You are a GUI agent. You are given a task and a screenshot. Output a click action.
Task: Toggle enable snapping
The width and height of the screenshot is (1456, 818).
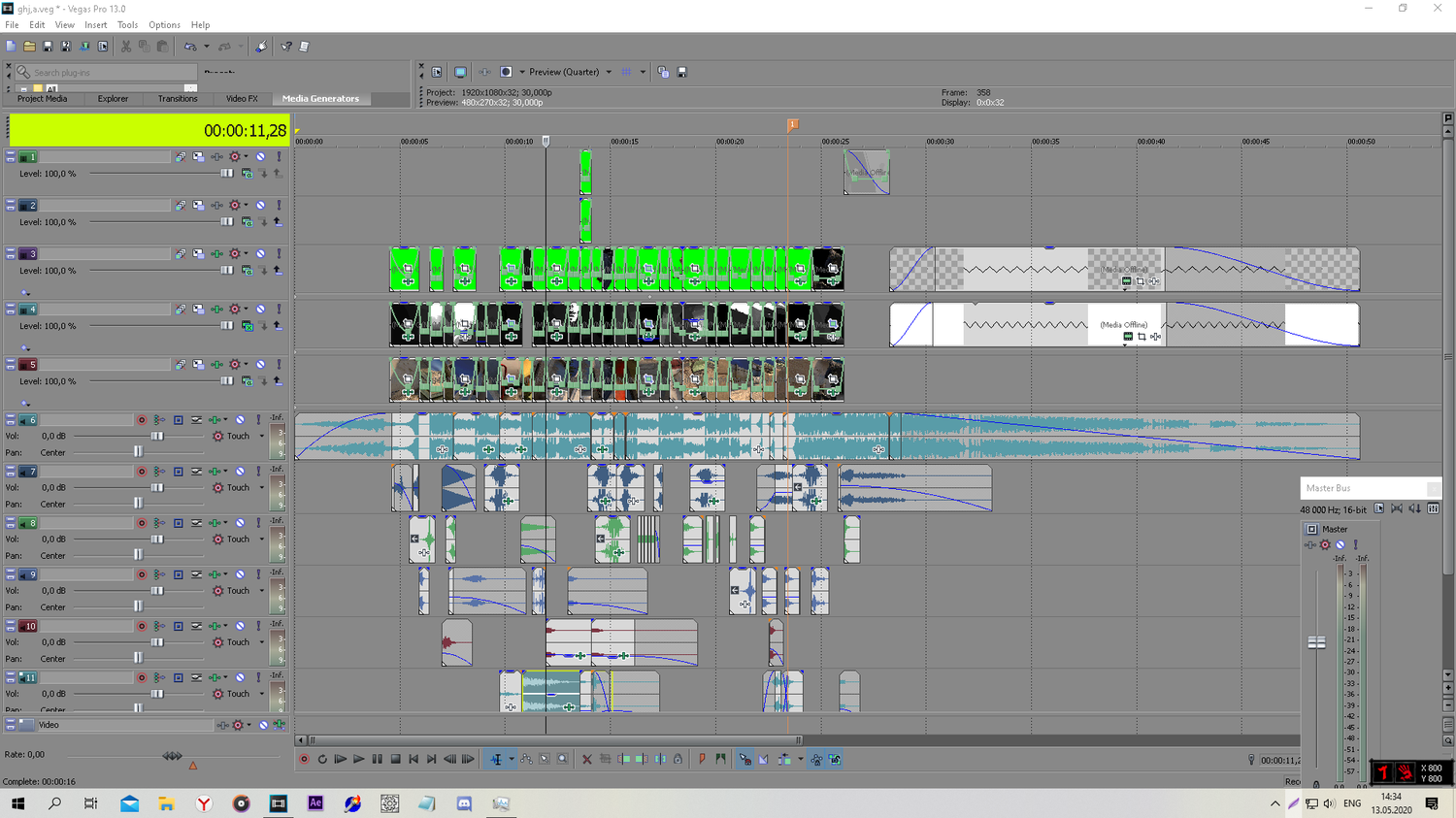(745, 760)
